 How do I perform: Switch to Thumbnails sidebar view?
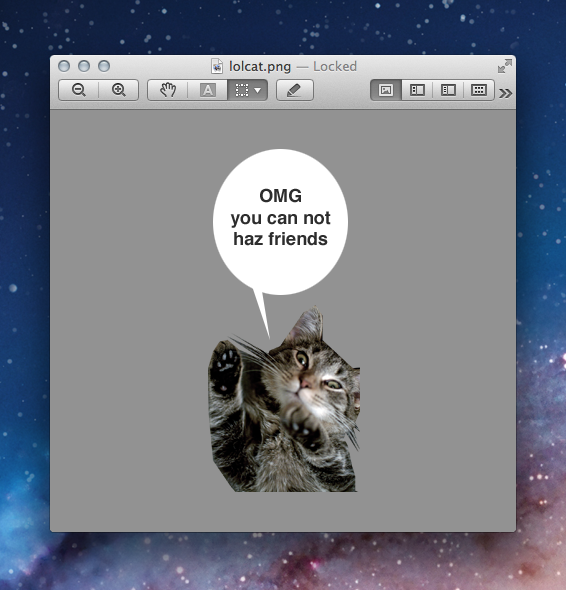(x=417, y=90)
